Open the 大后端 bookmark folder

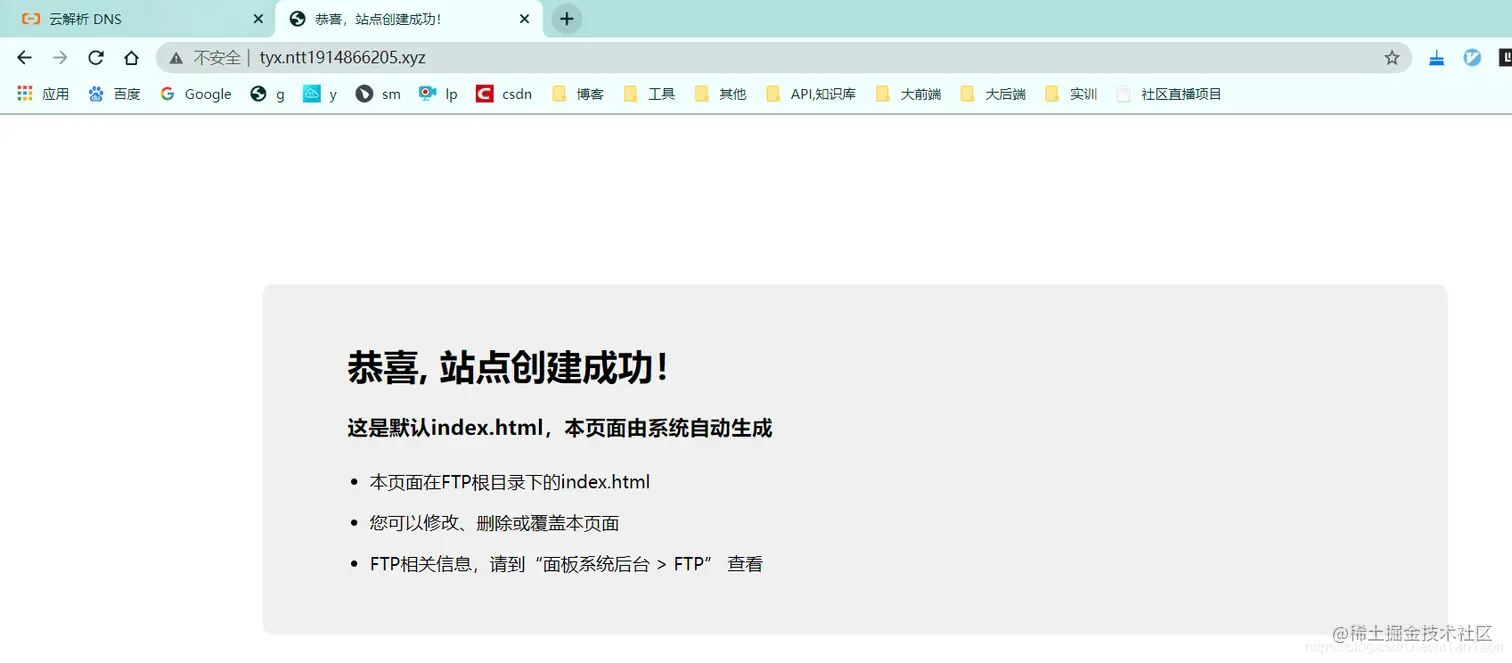(992, 94)
